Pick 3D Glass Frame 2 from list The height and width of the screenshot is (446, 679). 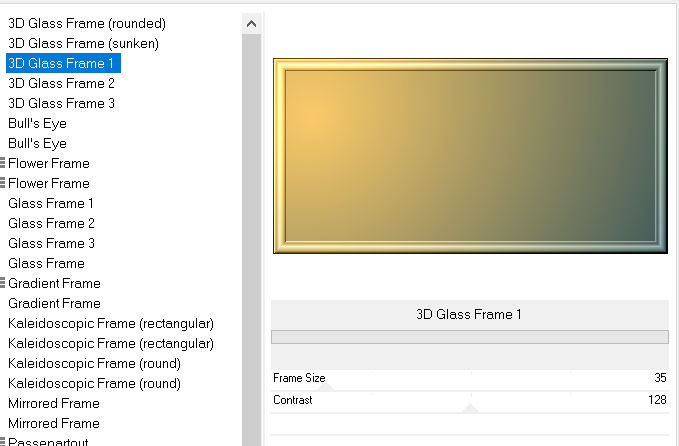pos(62,83)
